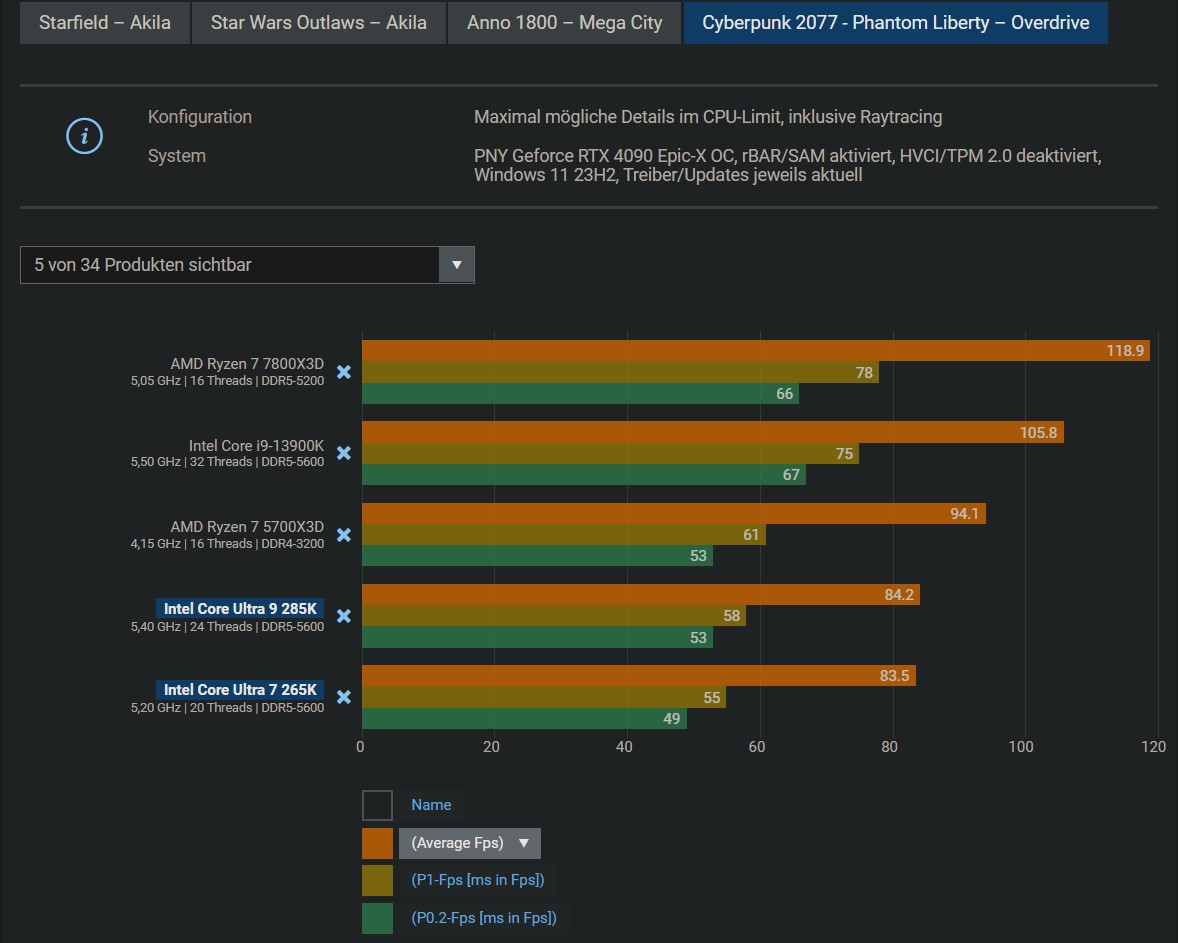Click the info icon beside Konfiguration
Viewport: 1178px width, 943px height.
click(x=84, y=136)
